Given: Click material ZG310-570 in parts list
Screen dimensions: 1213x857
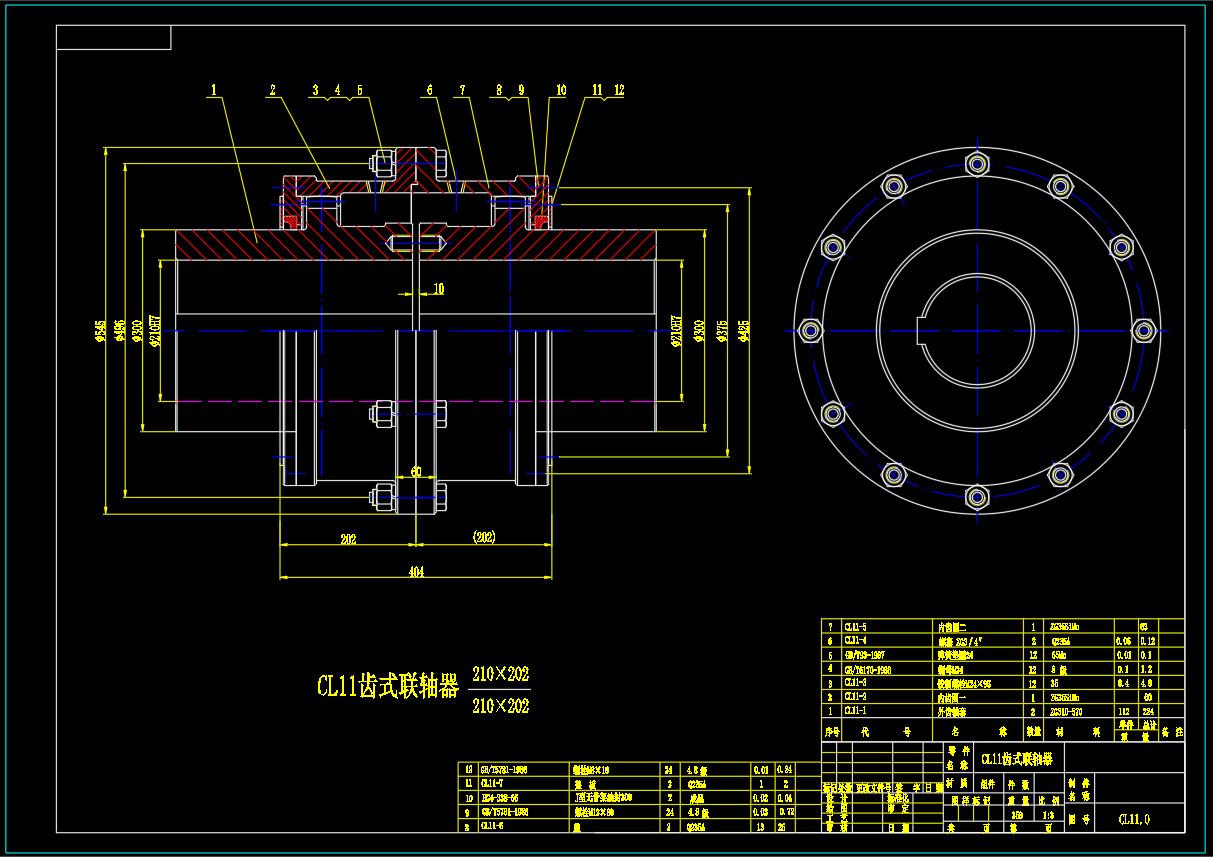Looking at the screenshot, I should pyautogui.click(x=1067, y=710).
